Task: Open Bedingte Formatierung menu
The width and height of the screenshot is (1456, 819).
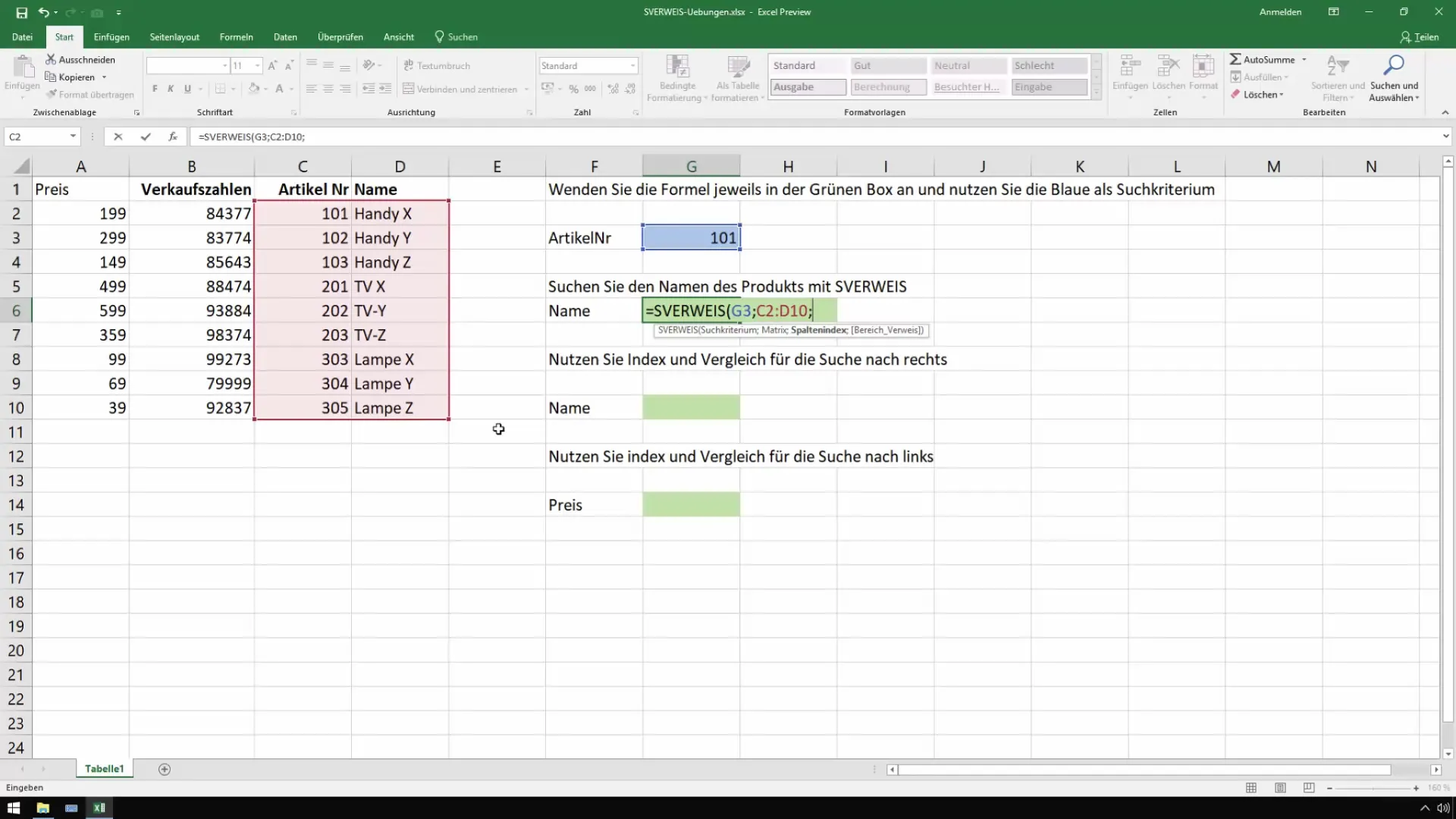Action: tap(676, 78)
